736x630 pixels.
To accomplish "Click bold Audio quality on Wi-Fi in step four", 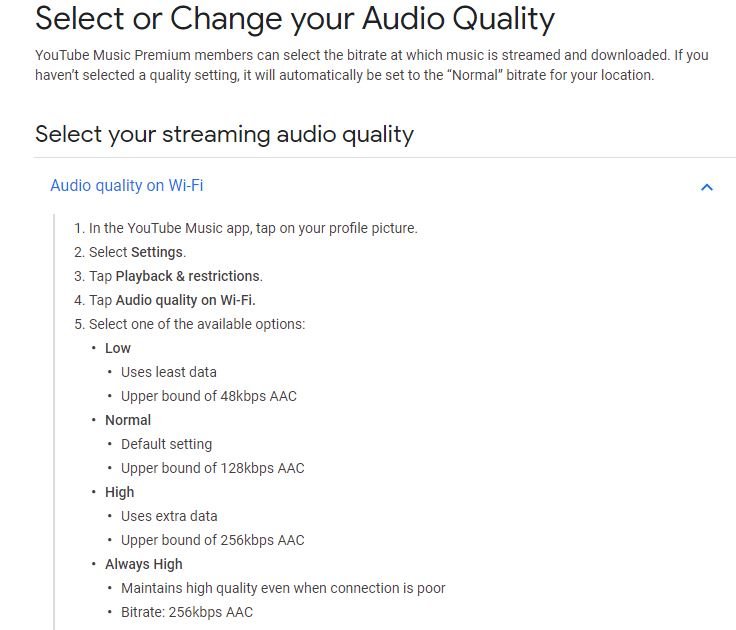I will point(185,300).
